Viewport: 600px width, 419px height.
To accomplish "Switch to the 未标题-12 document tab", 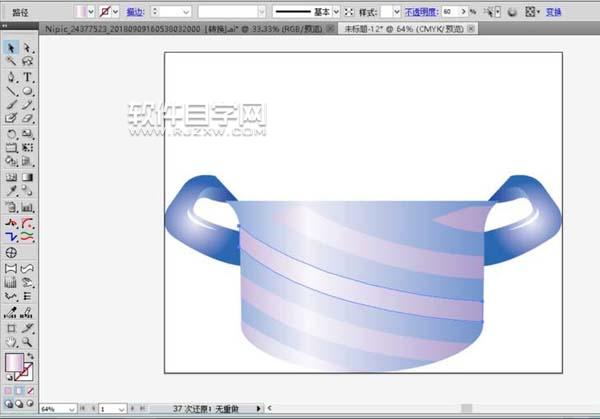I will pyautogui.click(x=407, y=30).
